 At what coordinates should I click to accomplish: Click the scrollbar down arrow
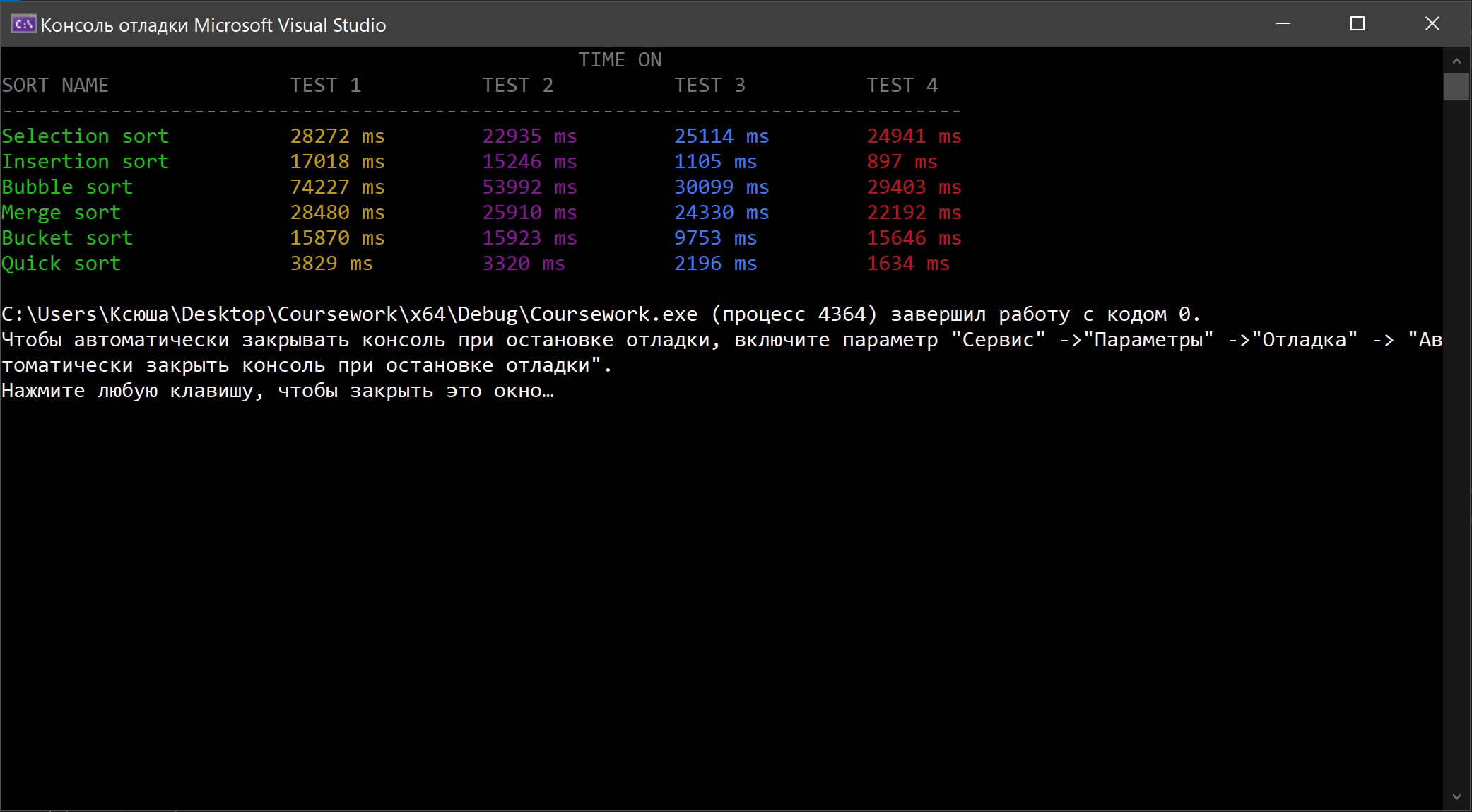pyautogui.click(x=1456, y=796)
